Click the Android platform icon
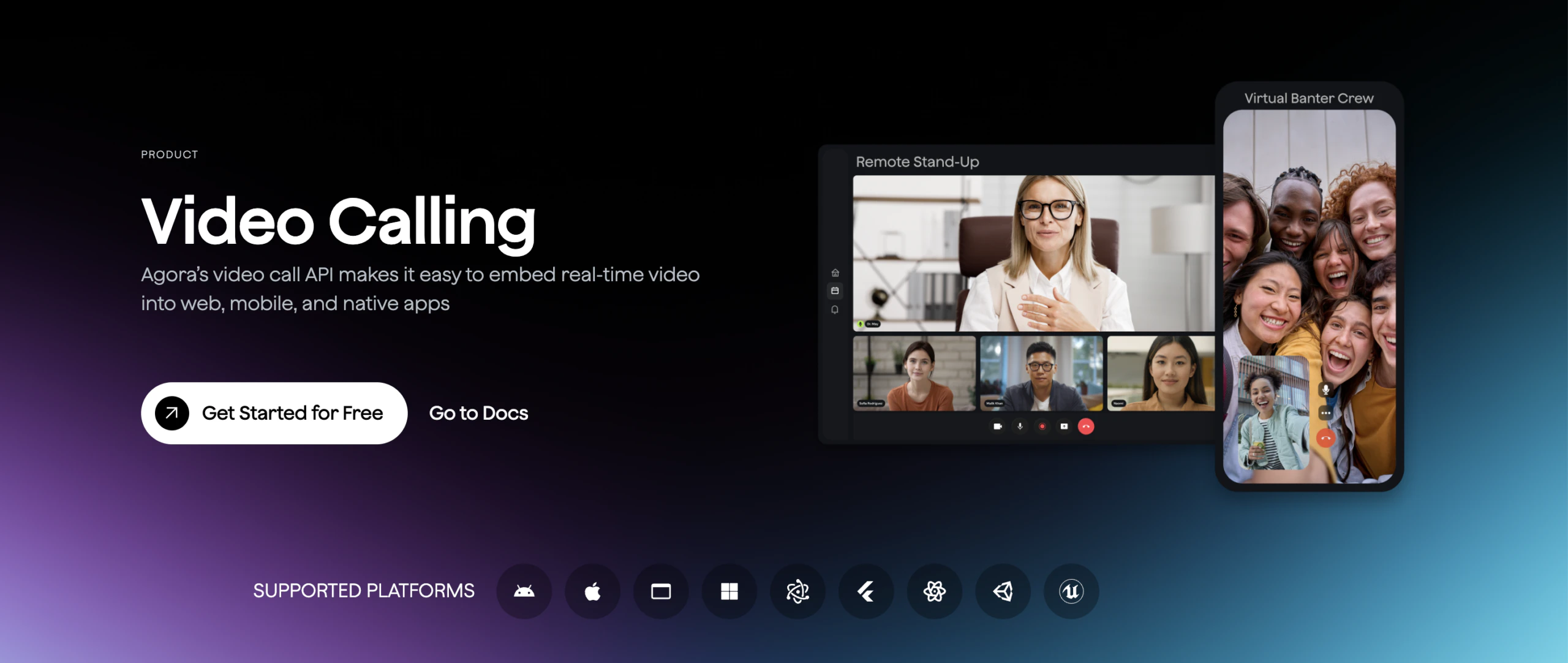Screen dimensions: 1568x663 (524, 591)
